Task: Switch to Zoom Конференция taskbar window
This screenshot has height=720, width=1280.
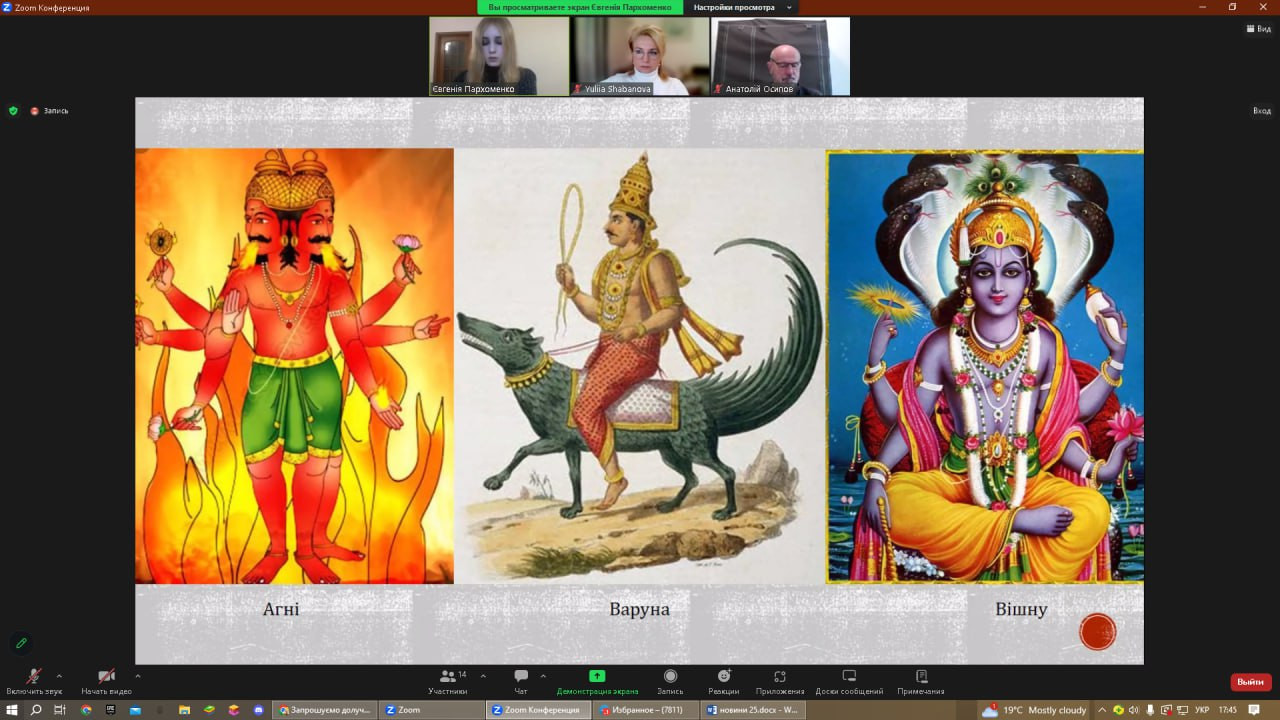Action: pos(539,710)
